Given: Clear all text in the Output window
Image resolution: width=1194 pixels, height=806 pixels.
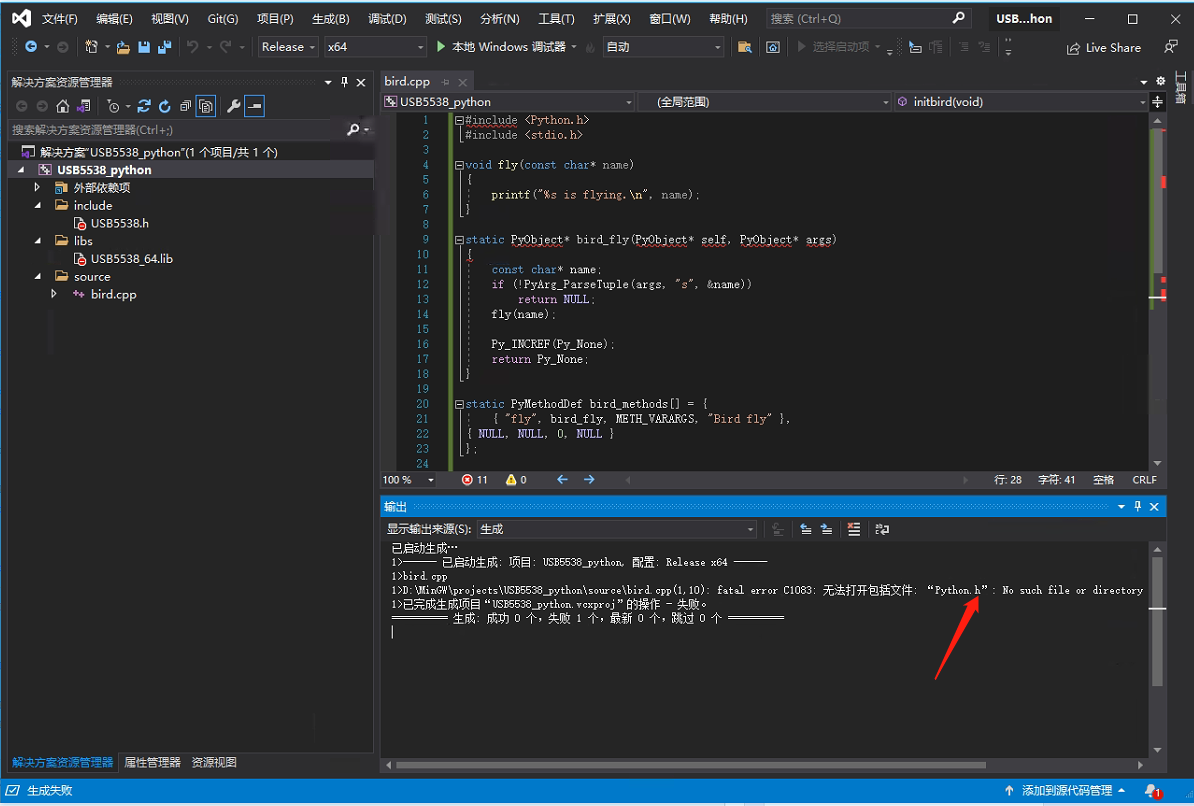Looking at the screenshot, I should point(854,529).
